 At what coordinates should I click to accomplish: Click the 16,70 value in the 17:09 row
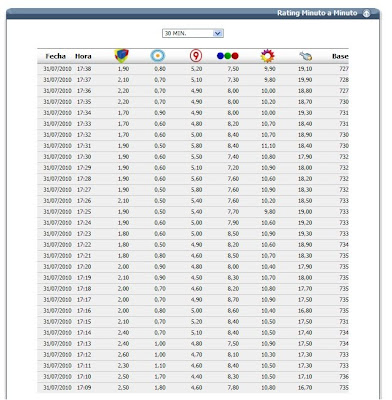click(x=305, y=388)
